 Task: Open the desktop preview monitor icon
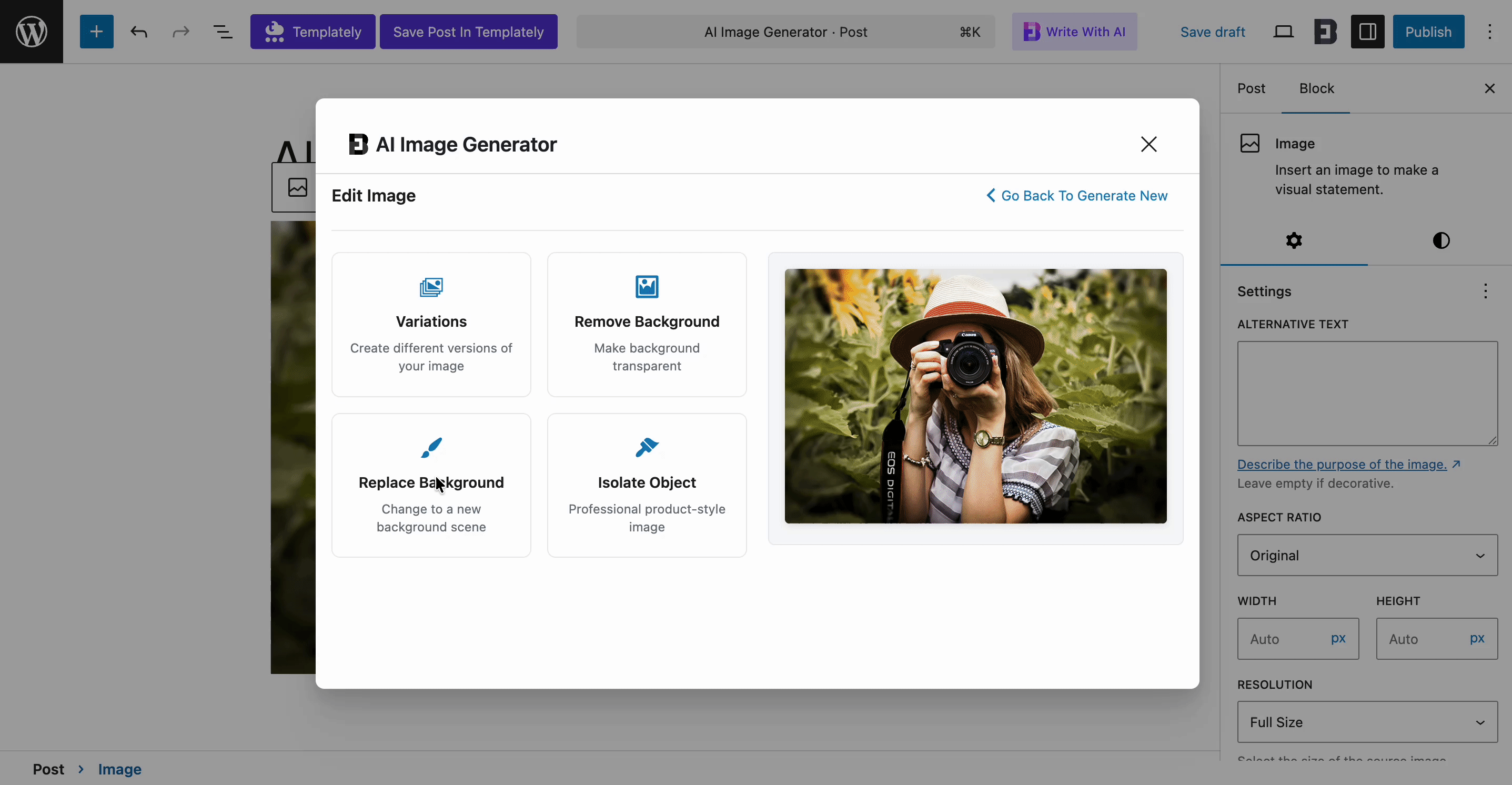[x=1284, y=32]
